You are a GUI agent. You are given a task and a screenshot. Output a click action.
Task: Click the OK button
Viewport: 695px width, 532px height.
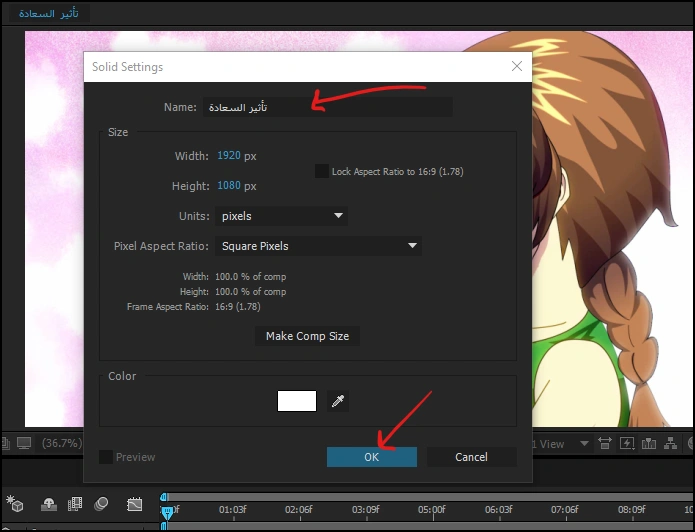click(x=371, y=457)
